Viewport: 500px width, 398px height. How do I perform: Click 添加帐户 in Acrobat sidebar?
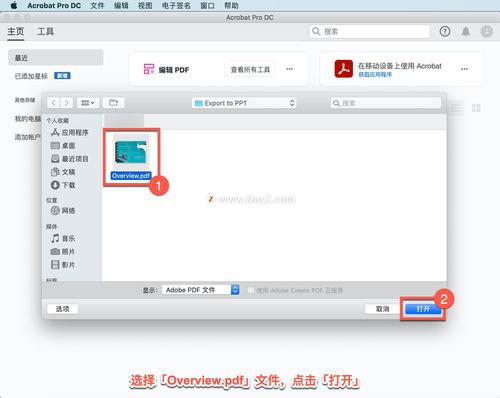point(28,137)
